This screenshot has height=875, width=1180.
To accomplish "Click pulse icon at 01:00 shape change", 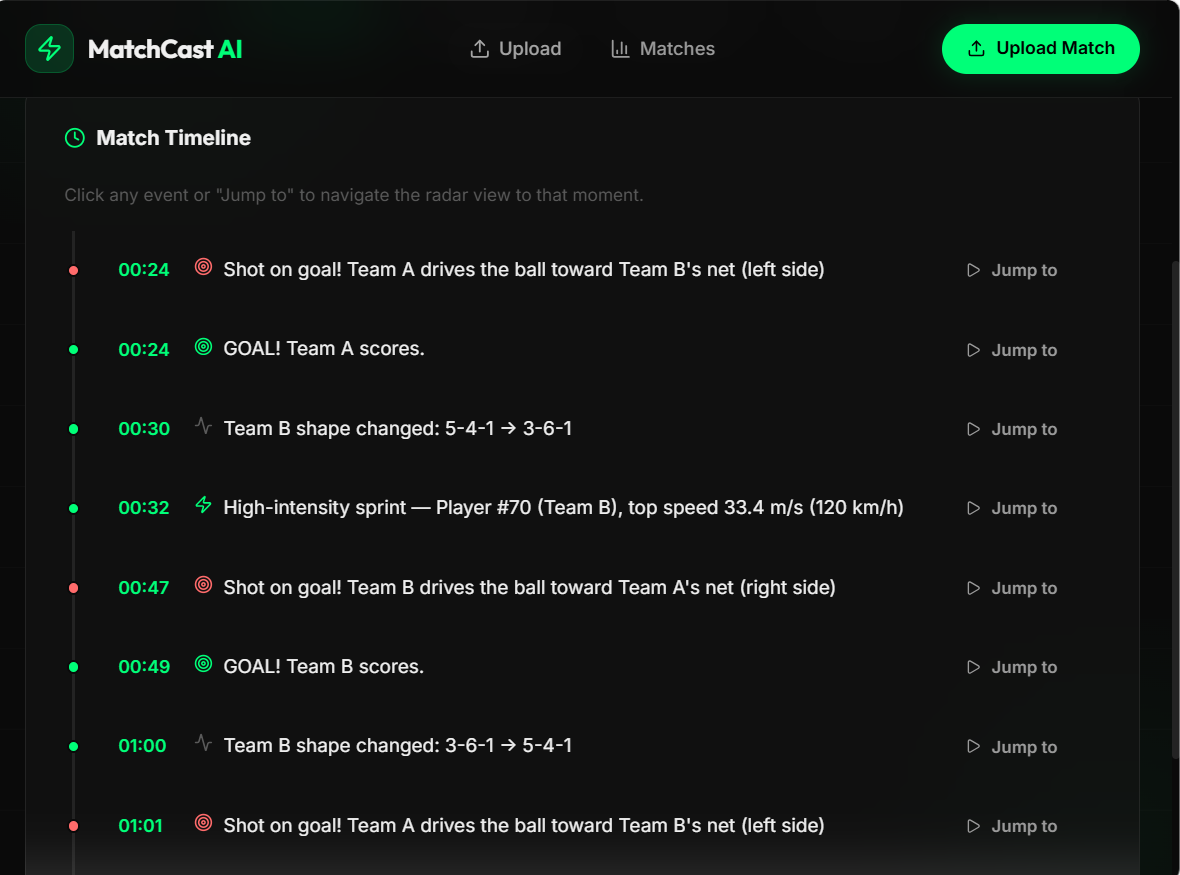I will pos(203,743).
